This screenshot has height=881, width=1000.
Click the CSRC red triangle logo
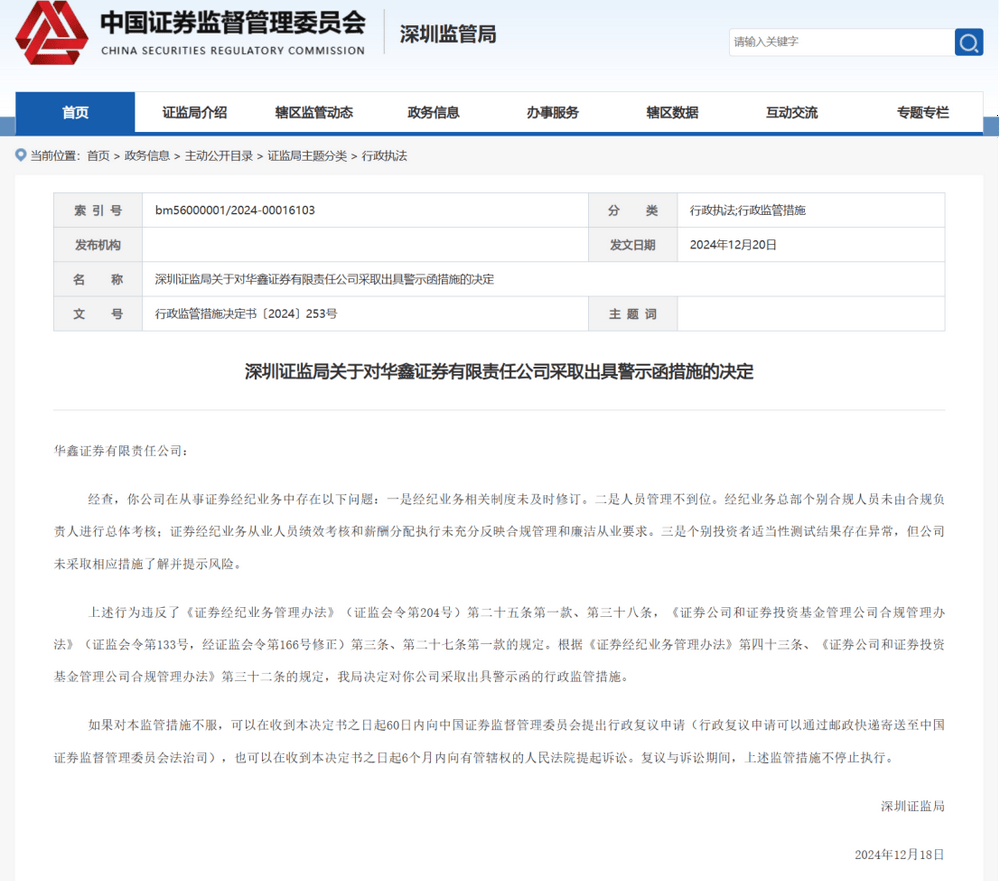[52, 33]
